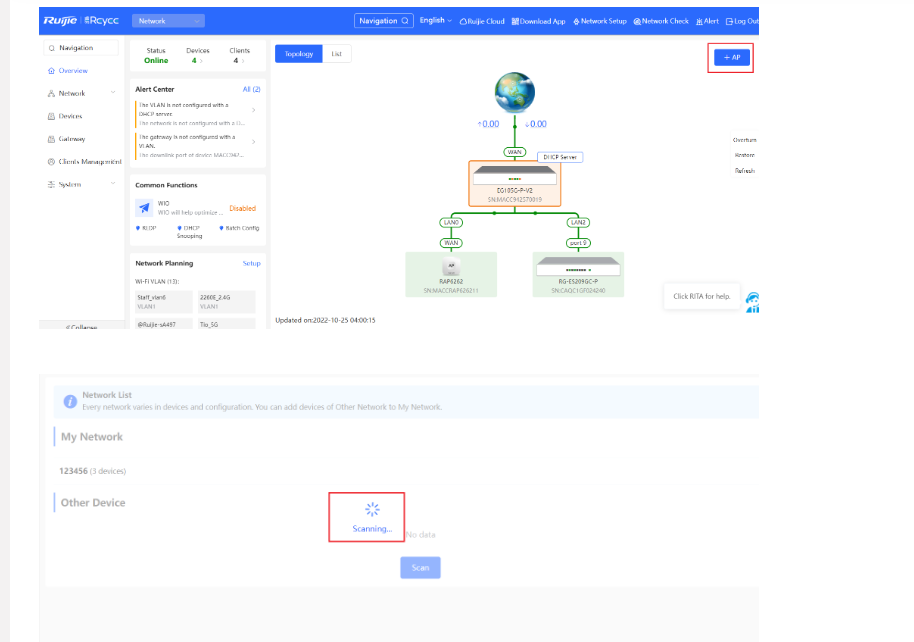Viewport: 914px width, 642px height.
Task: Open Batch Config common function
Action: coord(239,228)
